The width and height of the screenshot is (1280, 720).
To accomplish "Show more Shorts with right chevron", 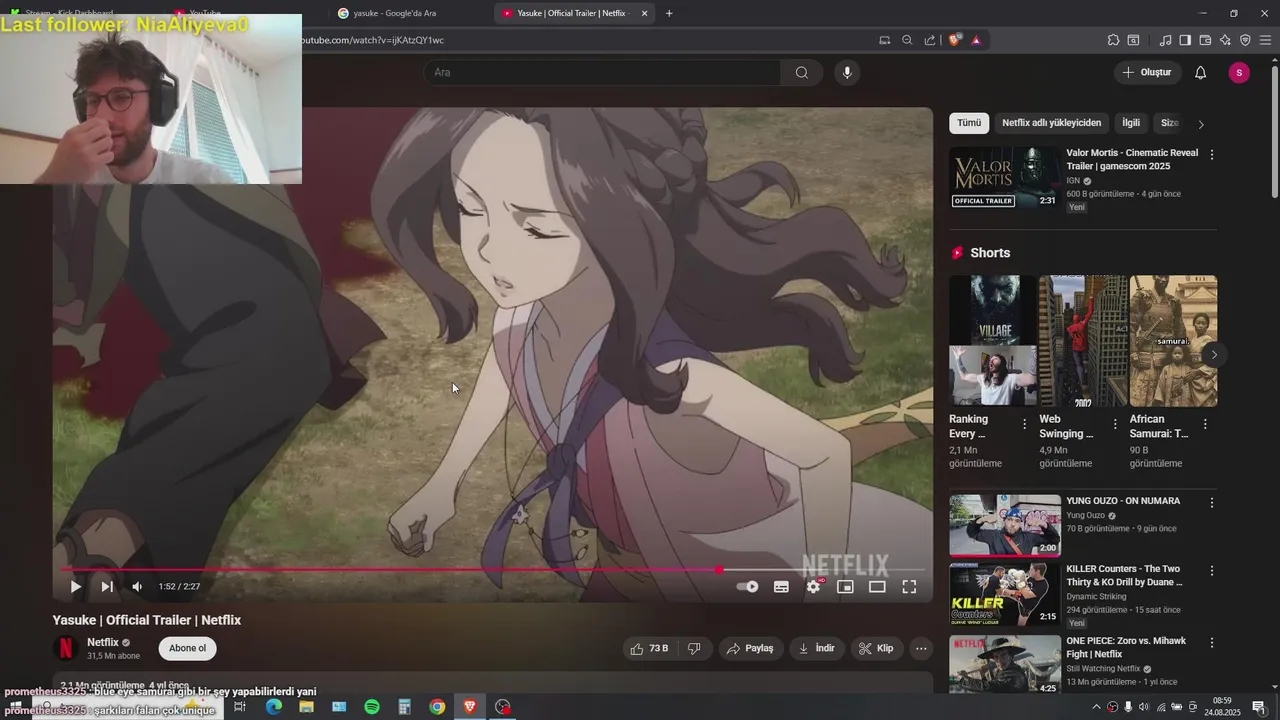I will (x=1214, y=355).
